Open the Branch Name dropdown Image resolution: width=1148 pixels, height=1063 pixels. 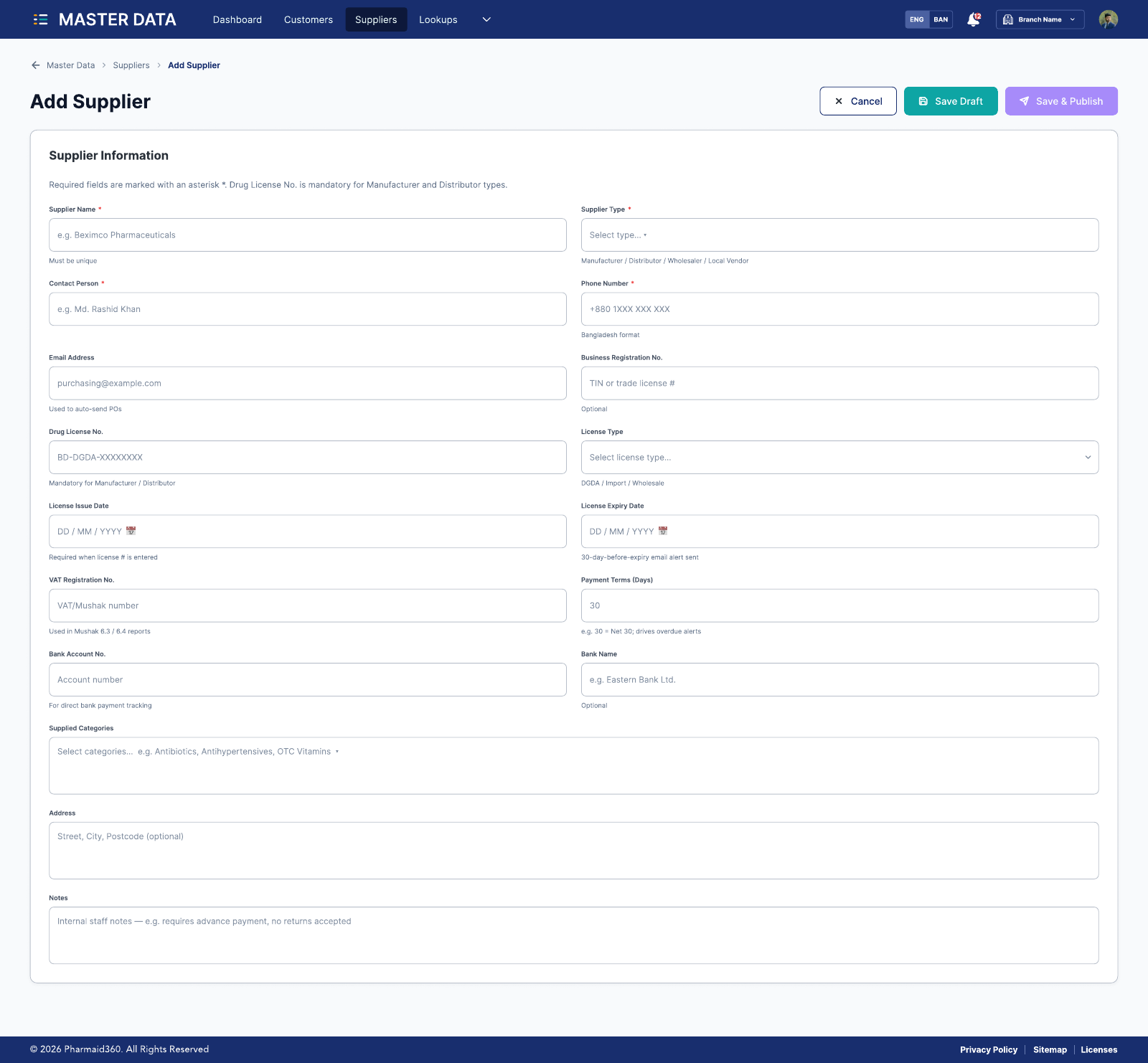pos(1040,19)
